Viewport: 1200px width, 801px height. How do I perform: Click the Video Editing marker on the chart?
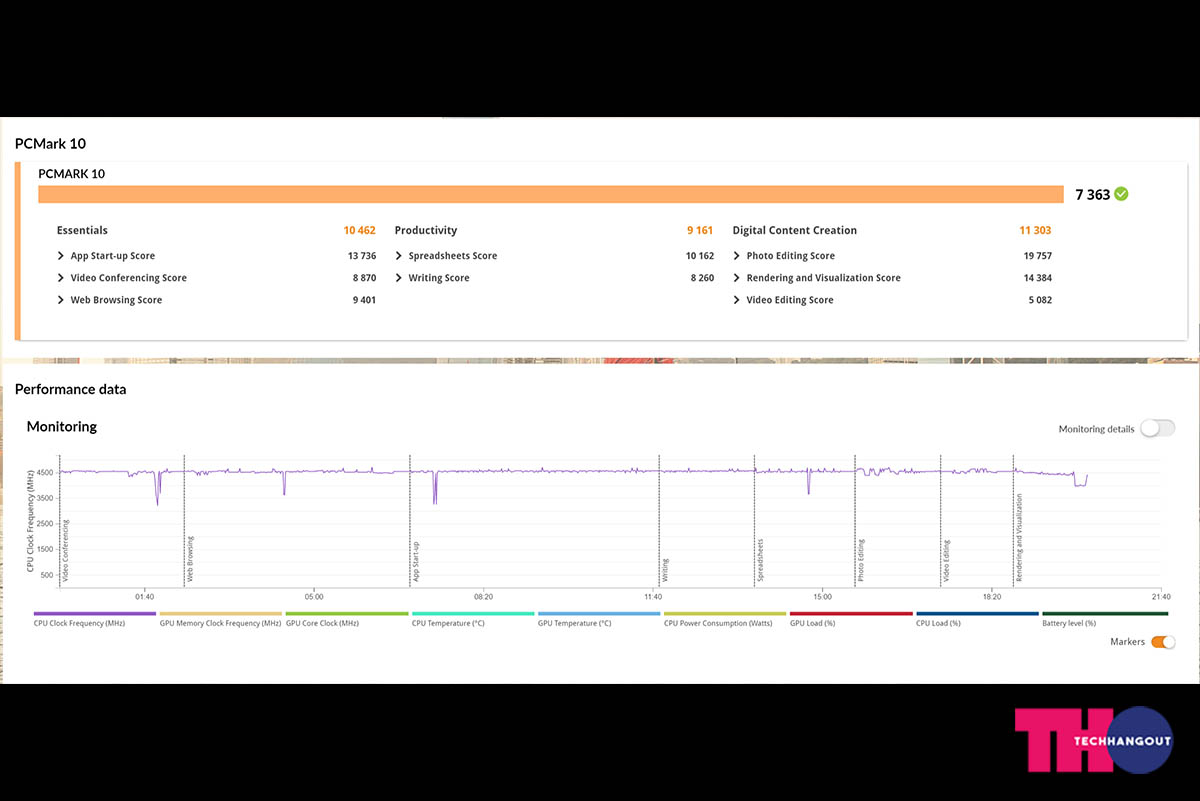[946, 562]
